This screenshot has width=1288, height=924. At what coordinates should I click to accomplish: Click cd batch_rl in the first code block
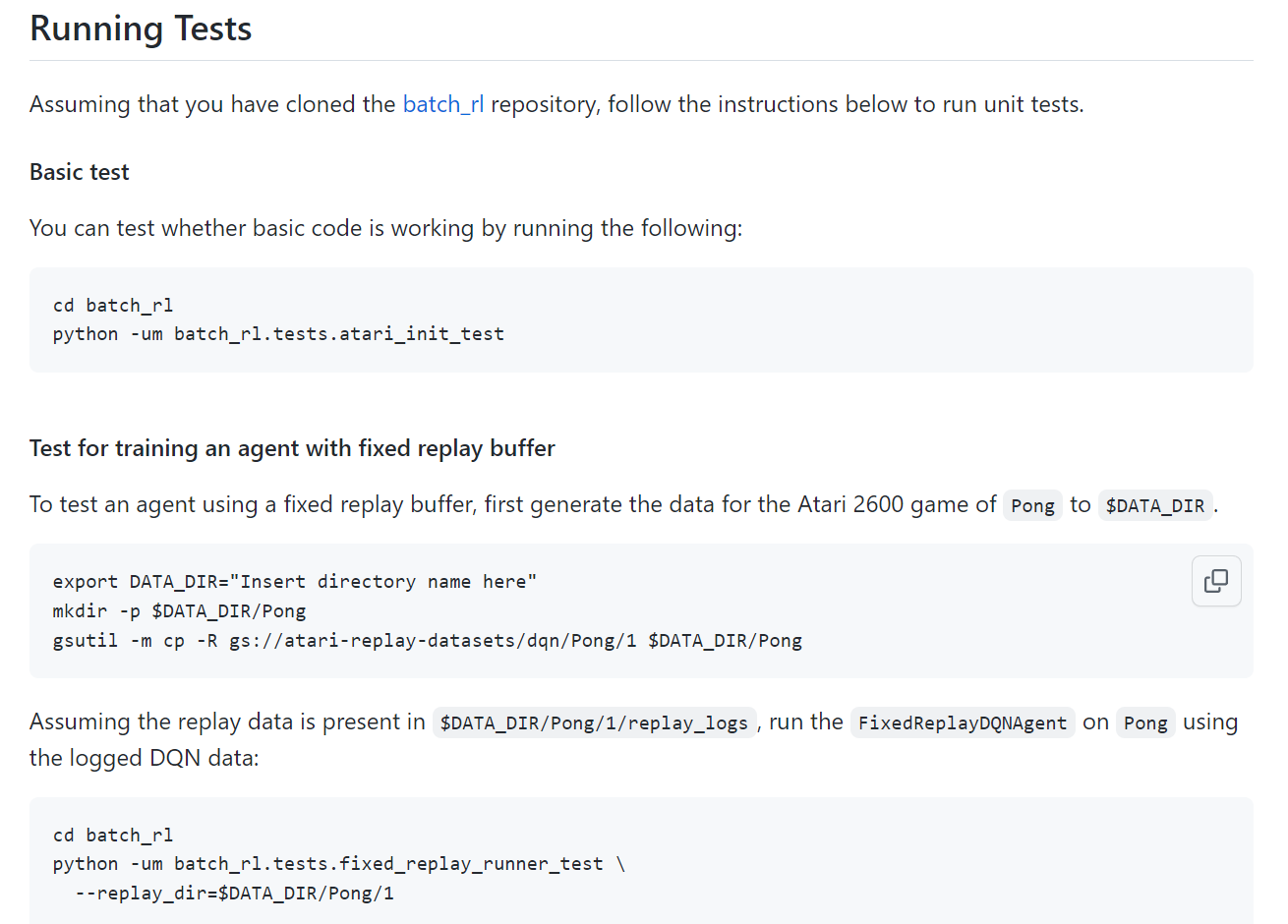[x=113, y=306]
